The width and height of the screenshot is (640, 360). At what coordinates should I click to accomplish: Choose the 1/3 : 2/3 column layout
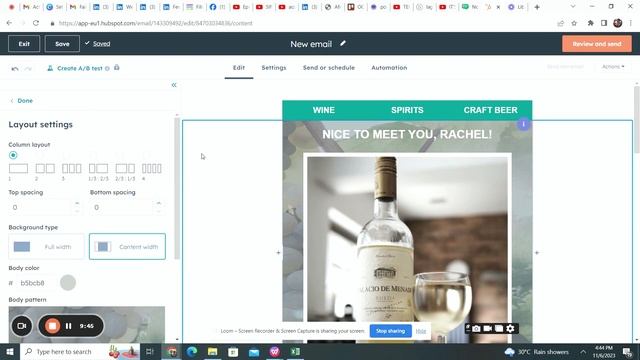coord(98,168)
